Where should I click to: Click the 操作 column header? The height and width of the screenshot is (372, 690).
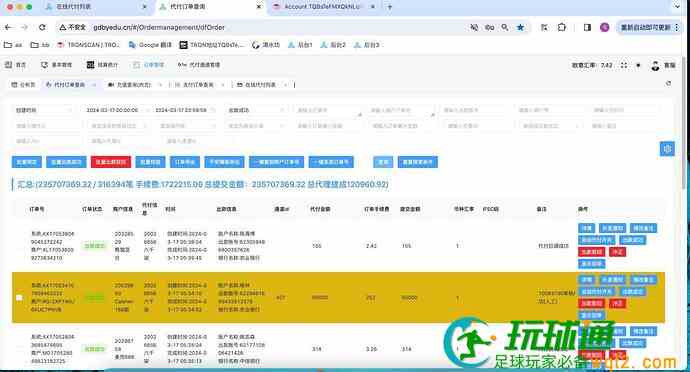pos(583,209)
